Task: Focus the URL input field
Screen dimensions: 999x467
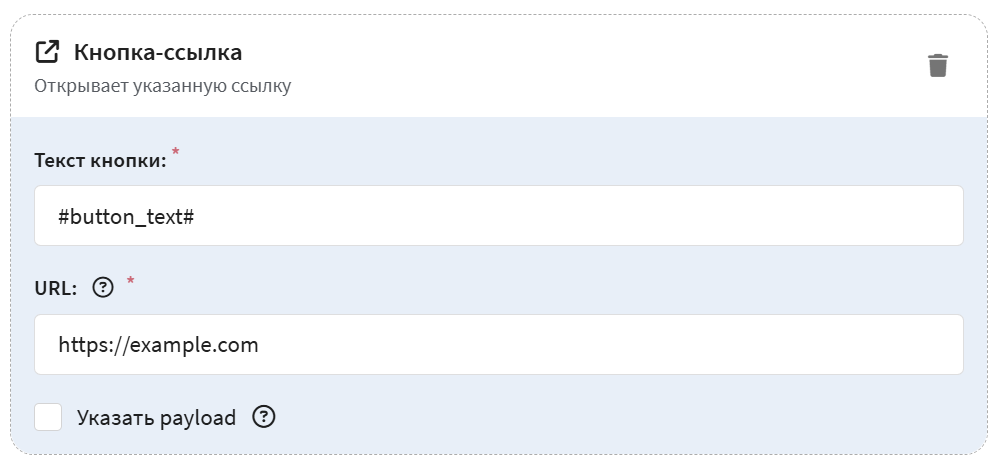Action: click(498, 345)
